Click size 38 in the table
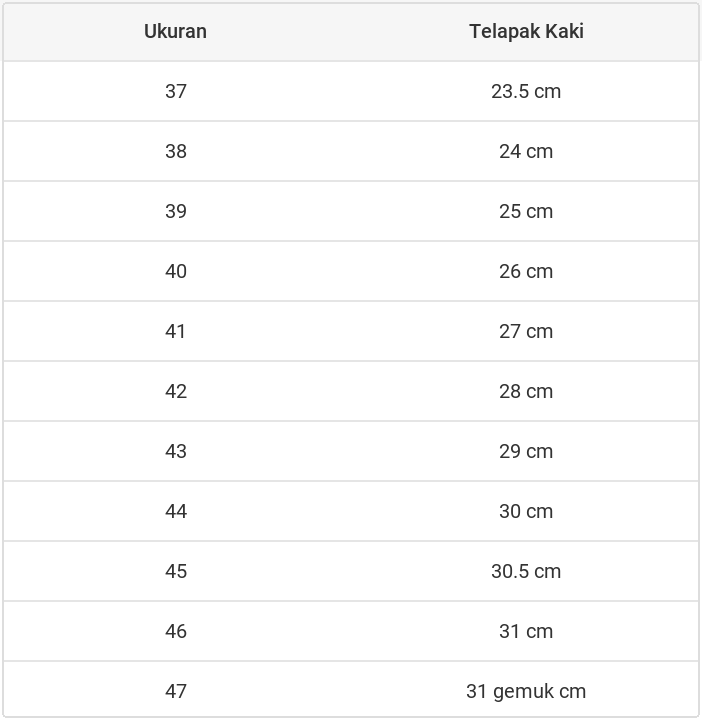Viewport: 702px width, 720px height. [176, 151]
